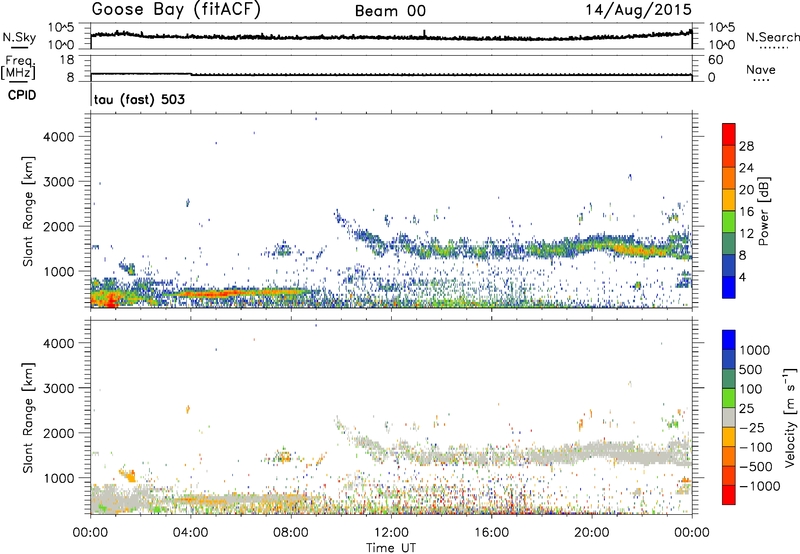
Task: Click the N.Search legend label
Action: click(x=772, y=37)
